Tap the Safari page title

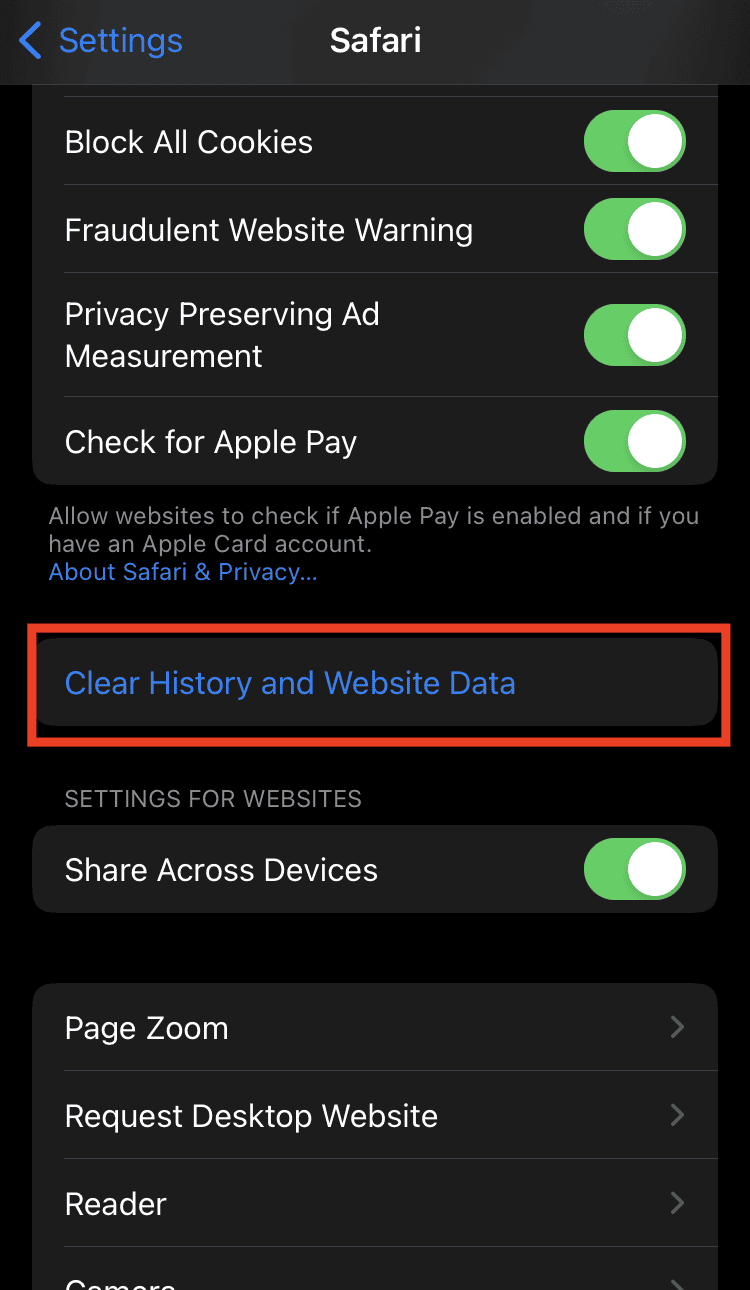[375, 41]
